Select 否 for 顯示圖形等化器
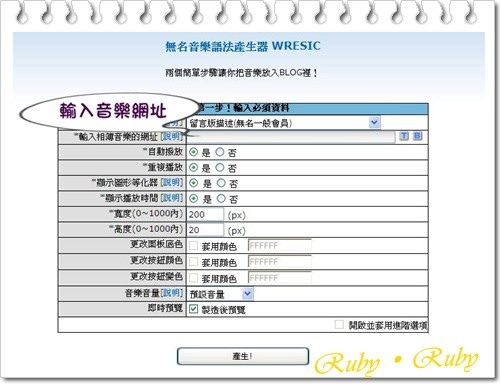Image resolution: width=500 pixels, height=384 pixels. [221, 183]
